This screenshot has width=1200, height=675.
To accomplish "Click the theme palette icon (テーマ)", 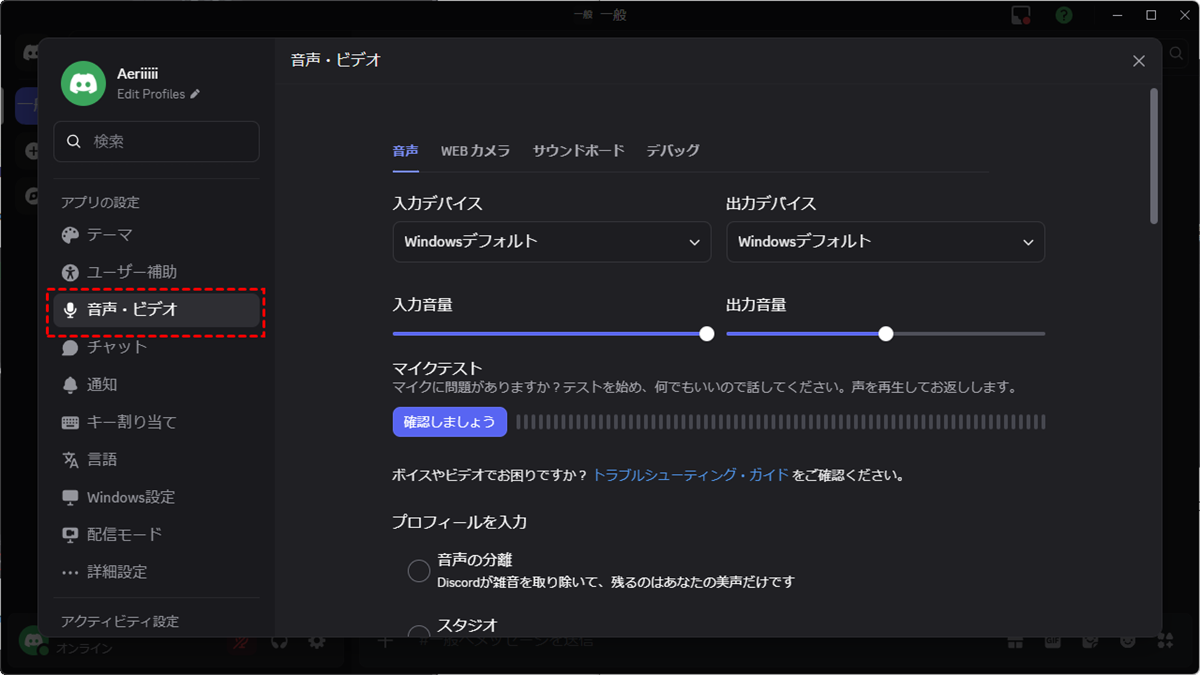I will coord(70,235).
